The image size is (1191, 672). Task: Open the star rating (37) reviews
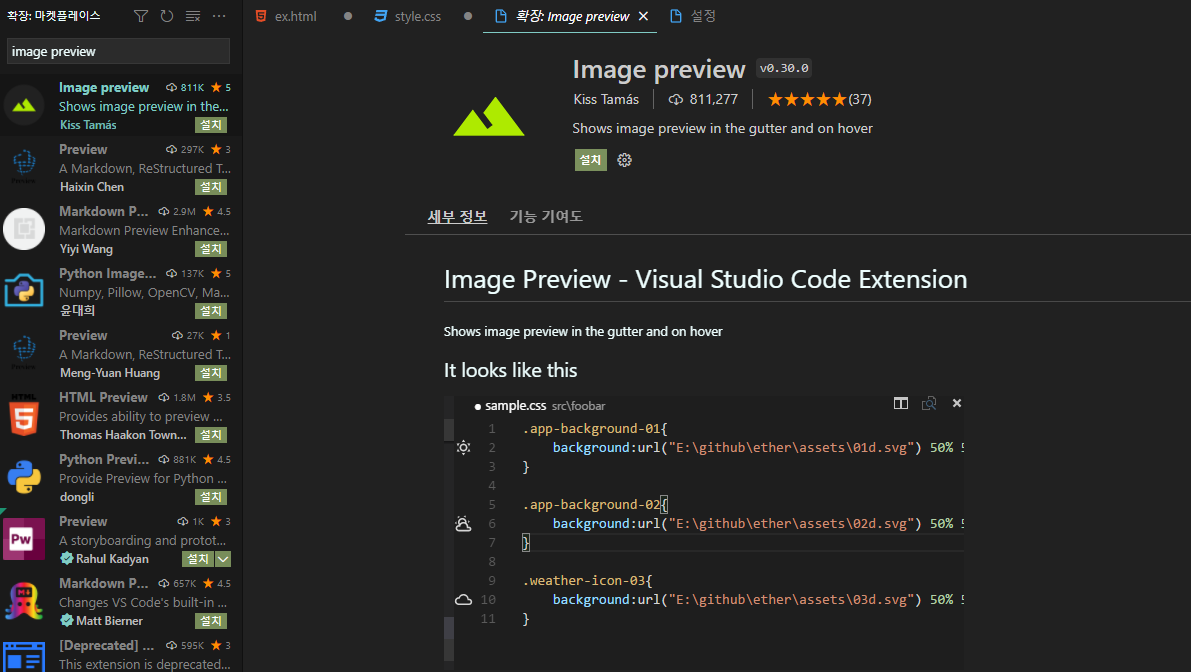(x=820, y=99)
